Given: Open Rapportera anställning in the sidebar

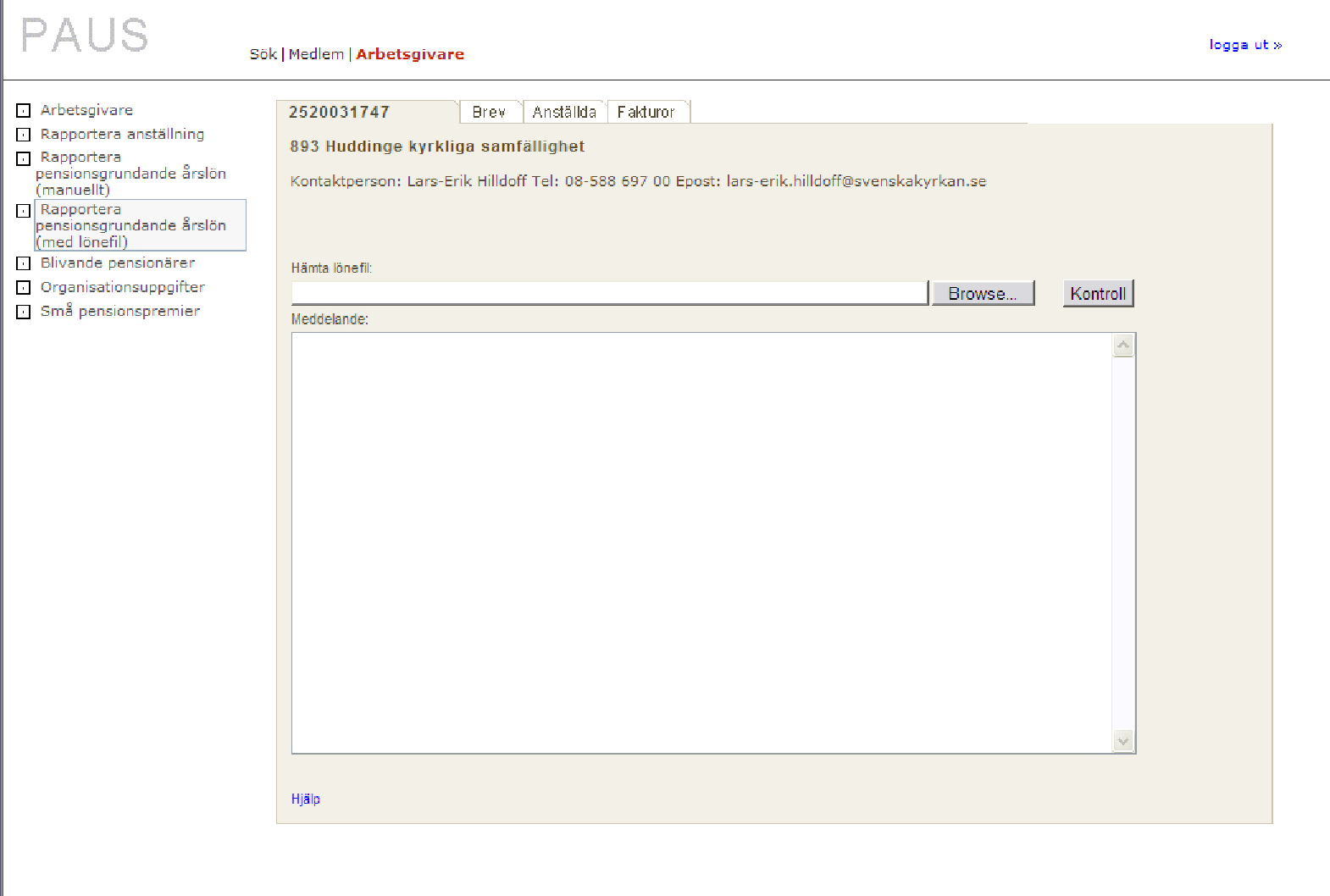Looking at the screenshot, I should 122,134.
